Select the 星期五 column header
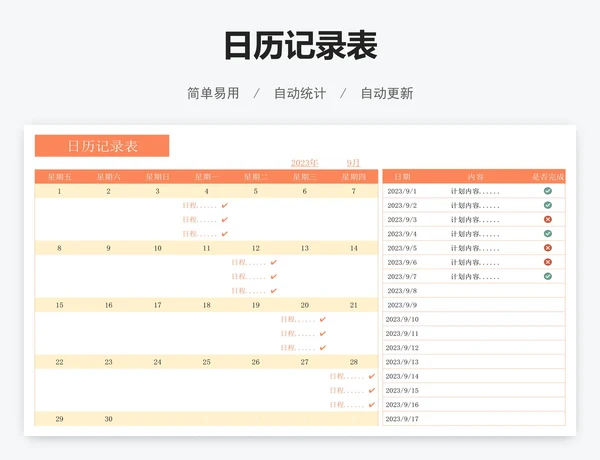The width and height of the screenshot is (600, 460). [59, 177]
